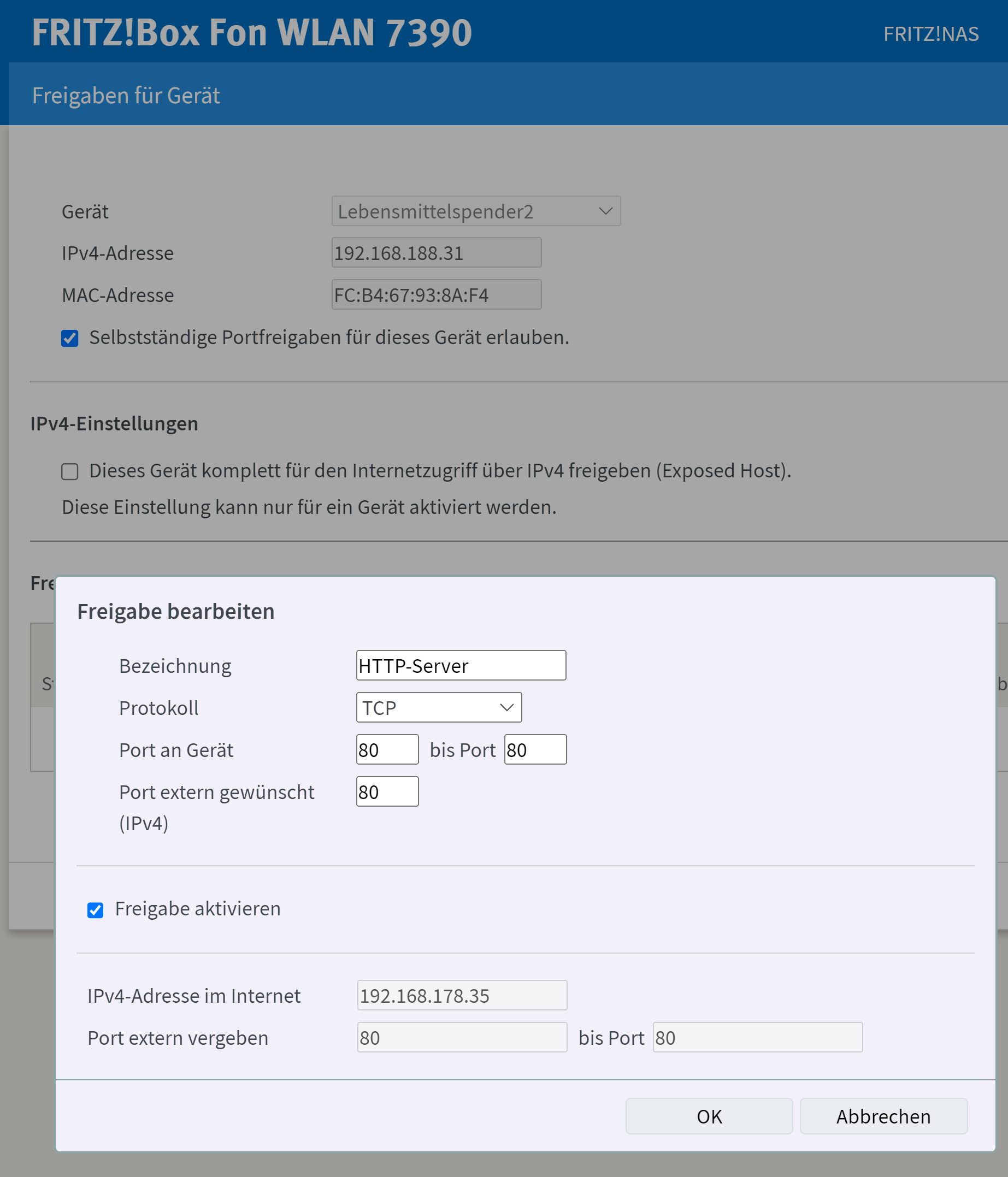Confirm the dialog with OK
This screenshot has height=1177, width=1008.
click(709, 1116)
